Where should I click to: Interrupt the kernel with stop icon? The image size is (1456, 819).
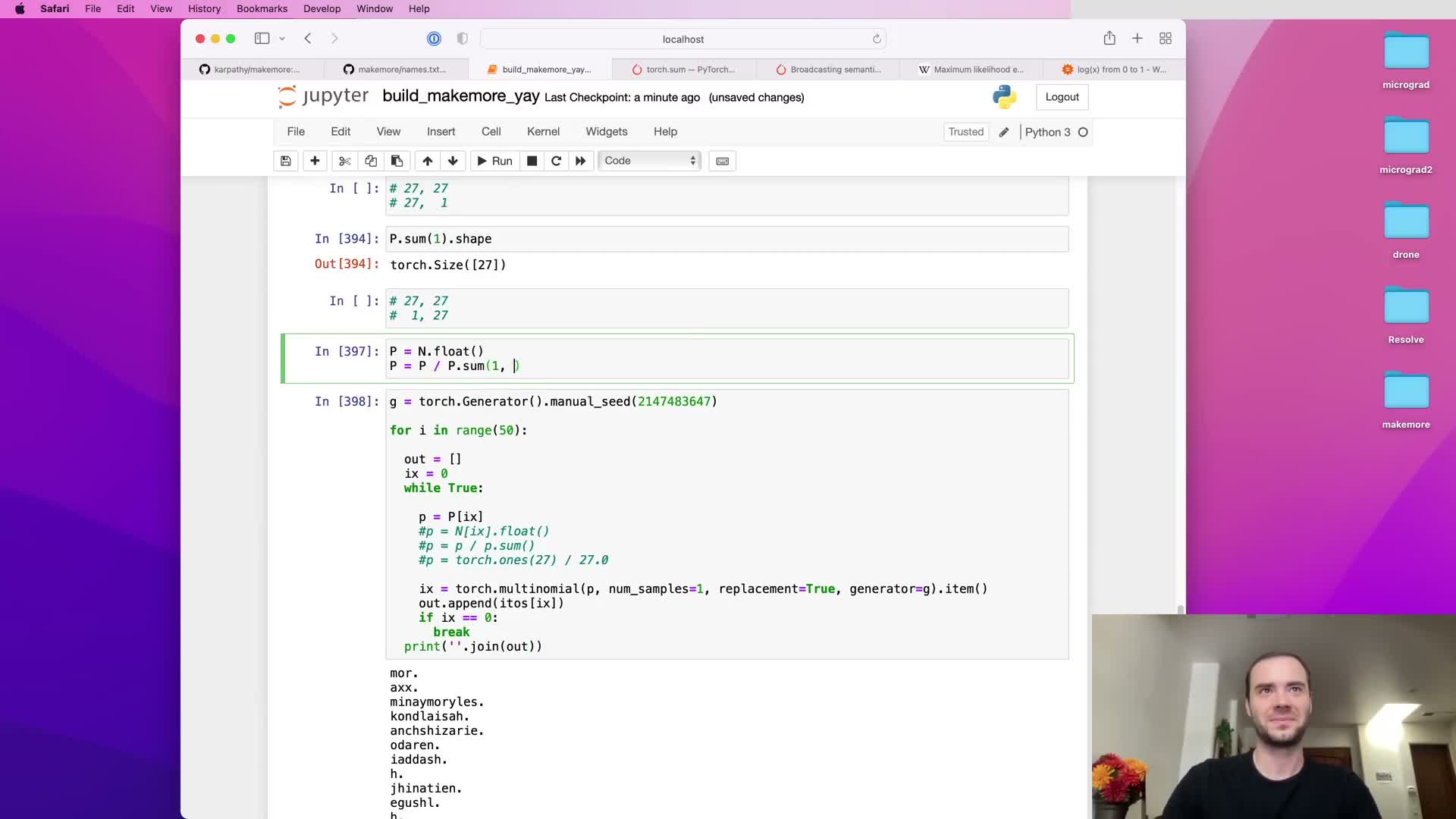[532, 161]
